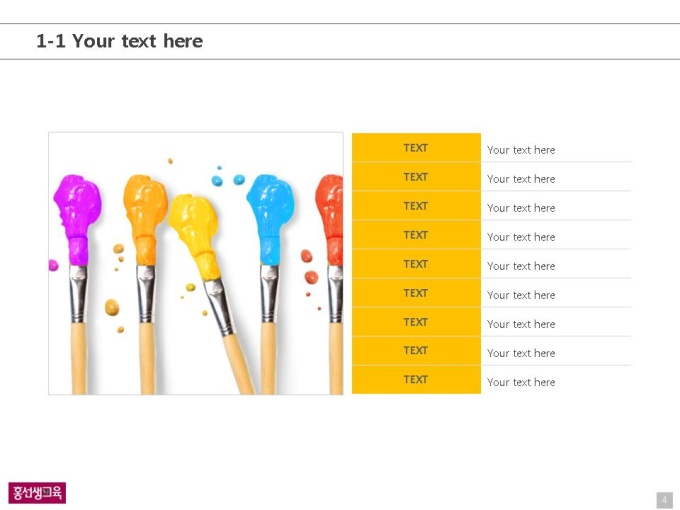680x510 pixels.
Task: Select the blue paintbrush head
Action: click(x=271, y=219)
